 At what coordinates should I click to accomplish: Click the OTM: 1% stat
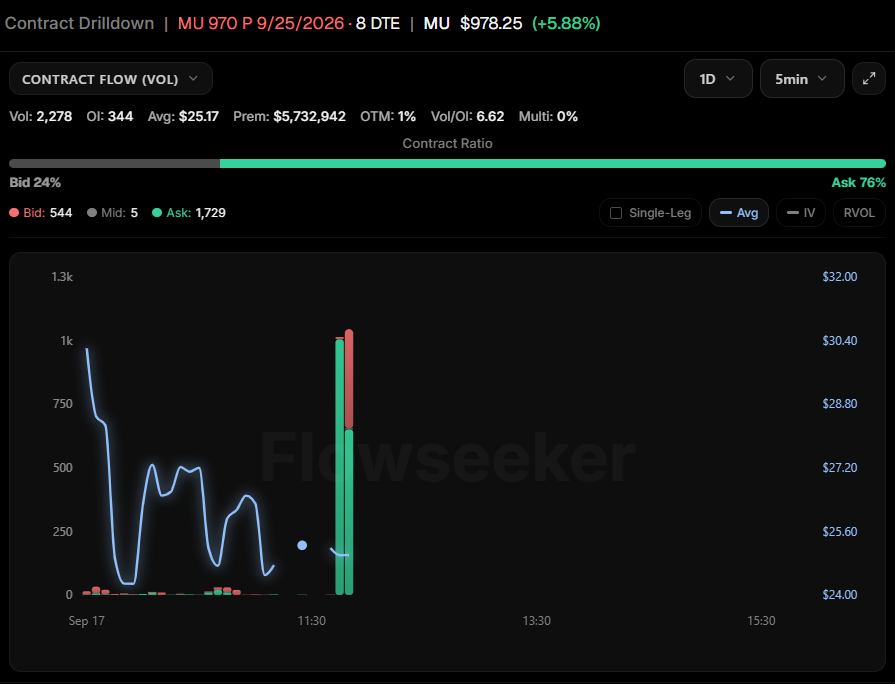(388, 116)
